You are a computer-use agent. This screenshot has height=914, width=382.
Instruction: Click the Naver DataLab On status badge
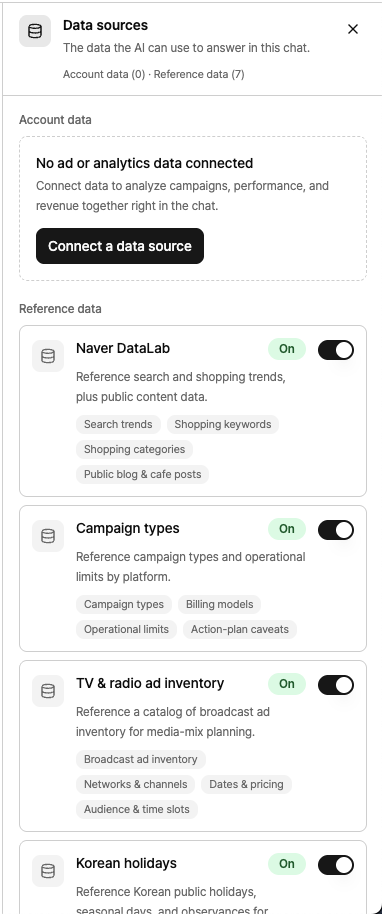287,349
